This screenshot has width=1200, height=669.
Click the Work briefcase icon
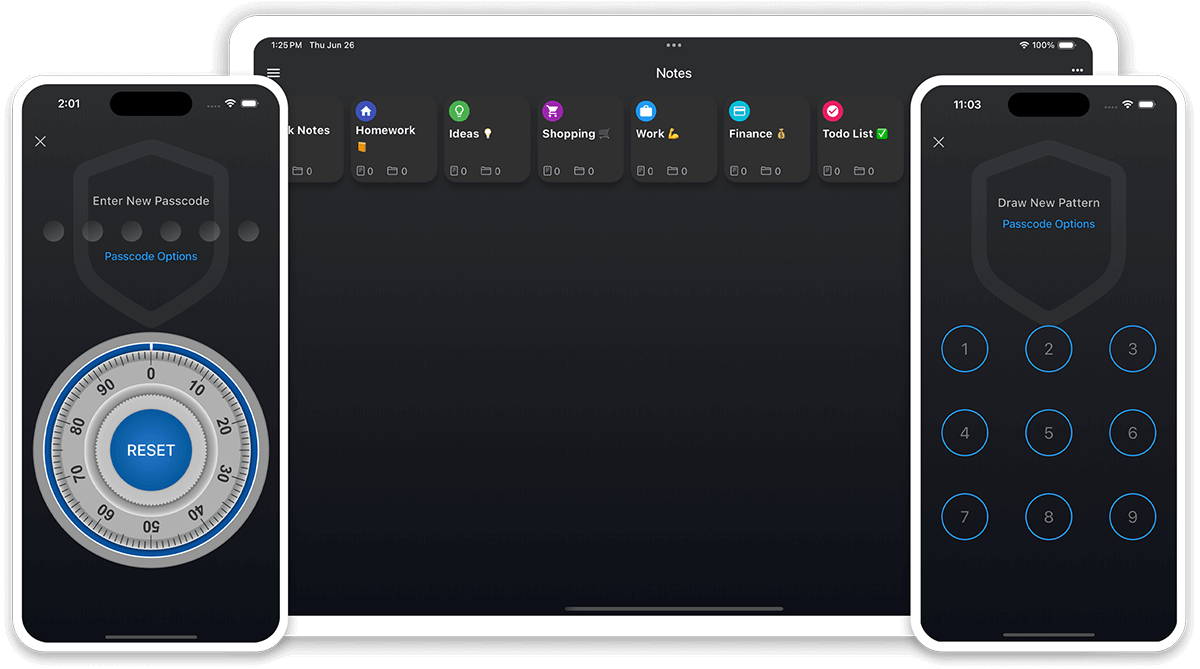pyautogui.click(x=646, y=111)
